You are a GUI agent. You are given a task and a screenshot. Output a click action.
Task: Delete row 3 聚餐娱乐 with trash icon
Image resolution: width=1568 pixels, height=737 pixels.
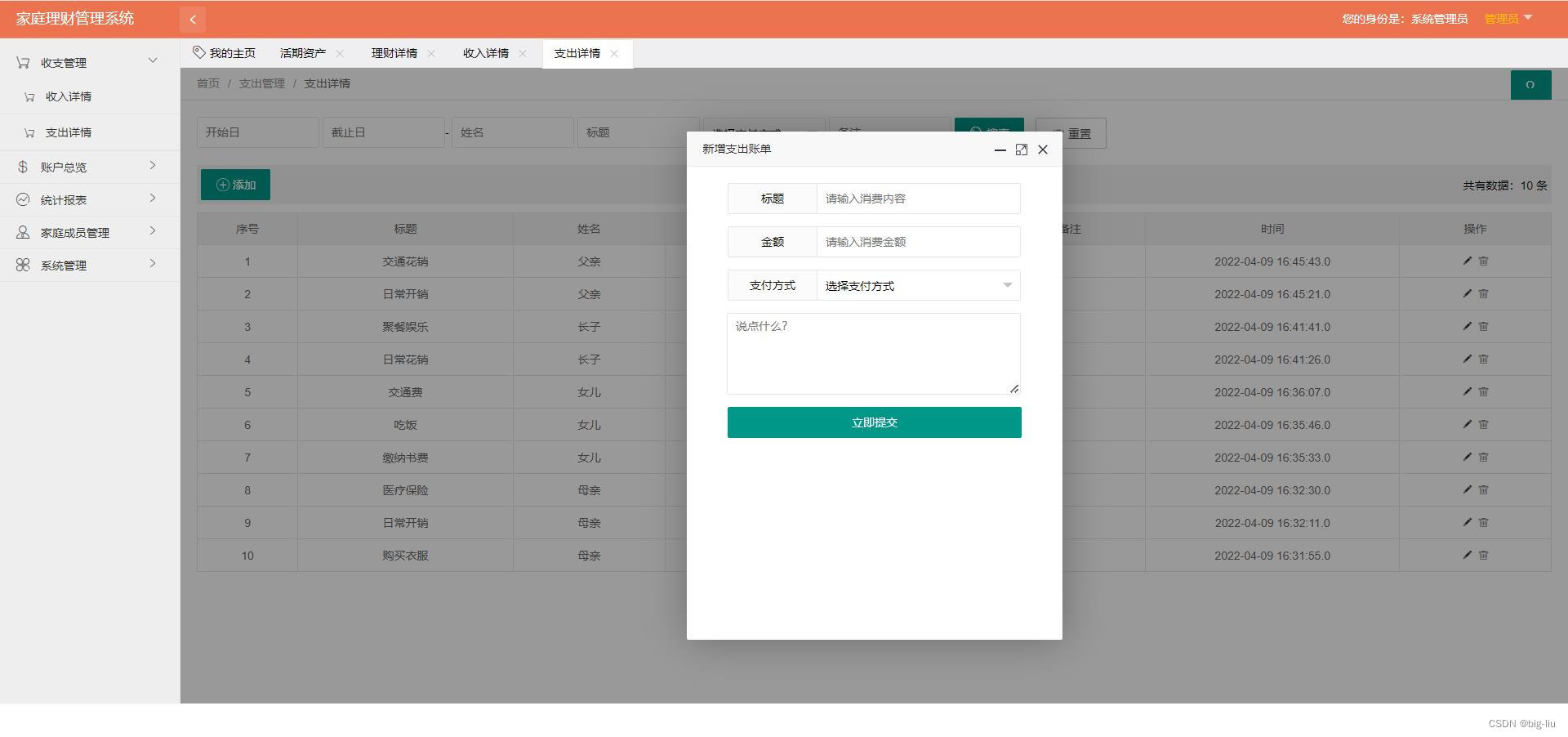(1484, 326)
